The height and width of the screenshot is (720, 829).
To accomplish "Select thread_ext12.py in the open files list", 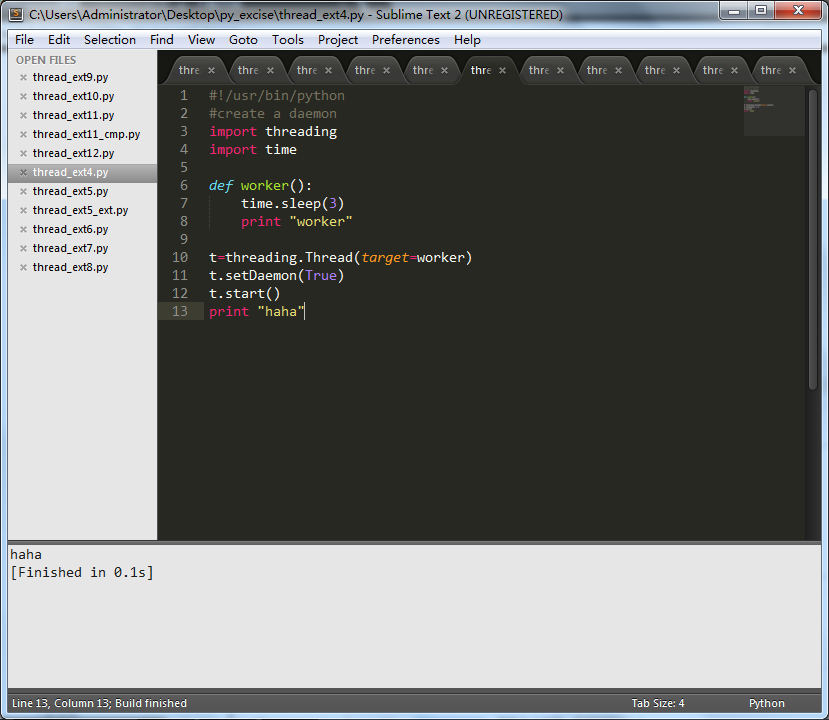I will (x=73, y=154).
